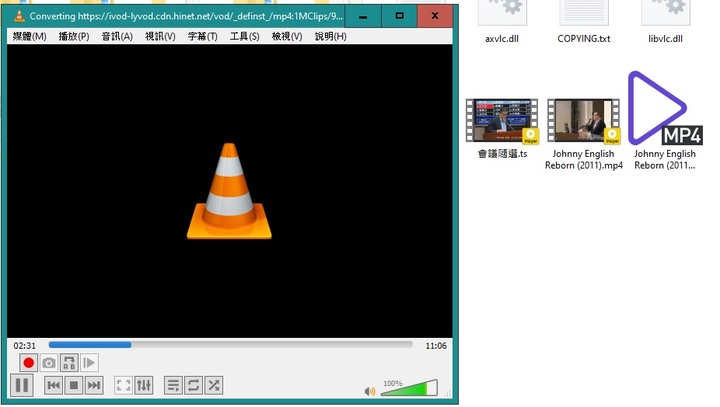The height and width of the screenshot is (407, 720).
Task: Minimize the VLC window
Action: click(363, 16)
